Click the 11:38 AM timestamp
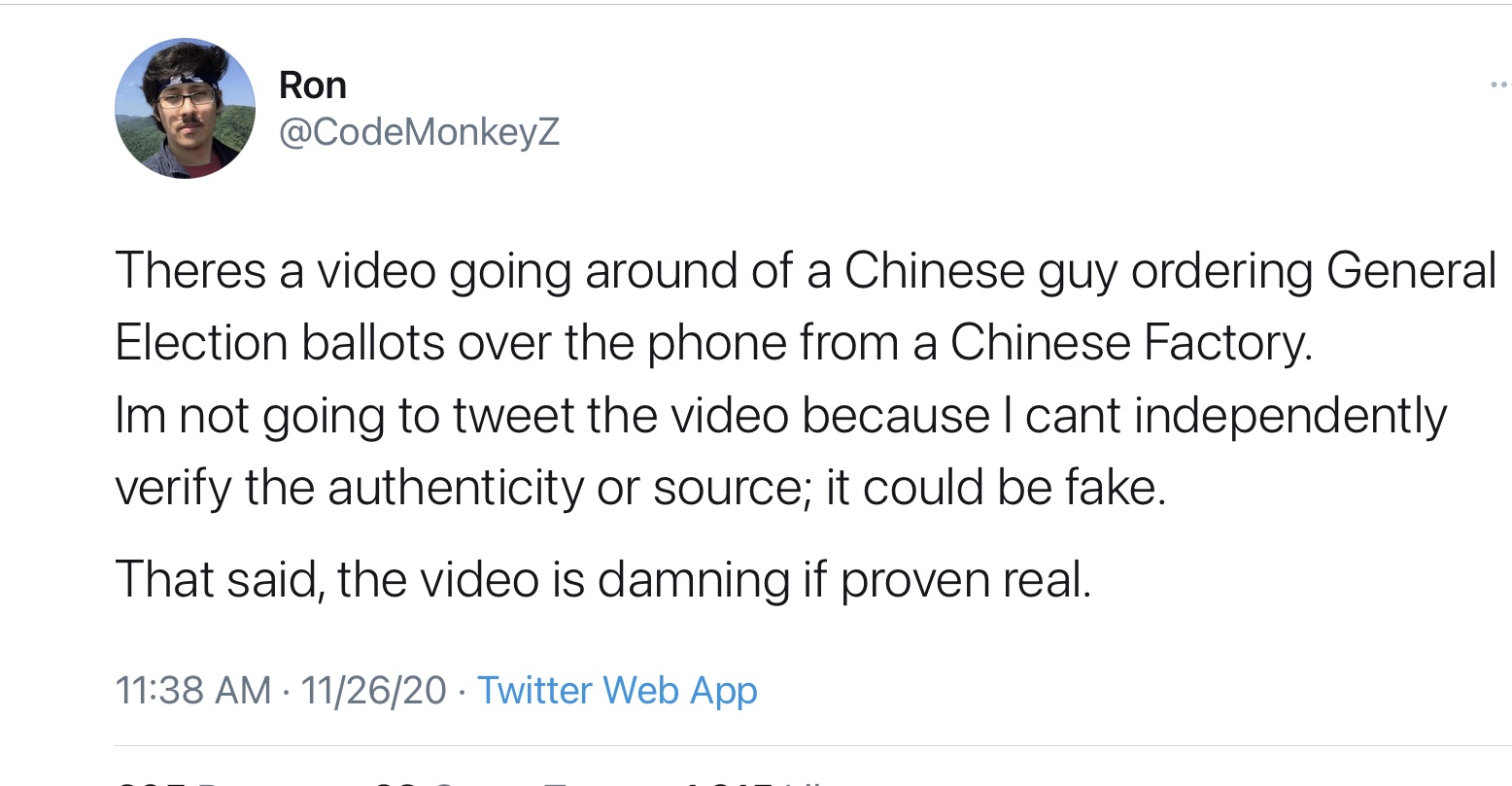 [193, 691]
